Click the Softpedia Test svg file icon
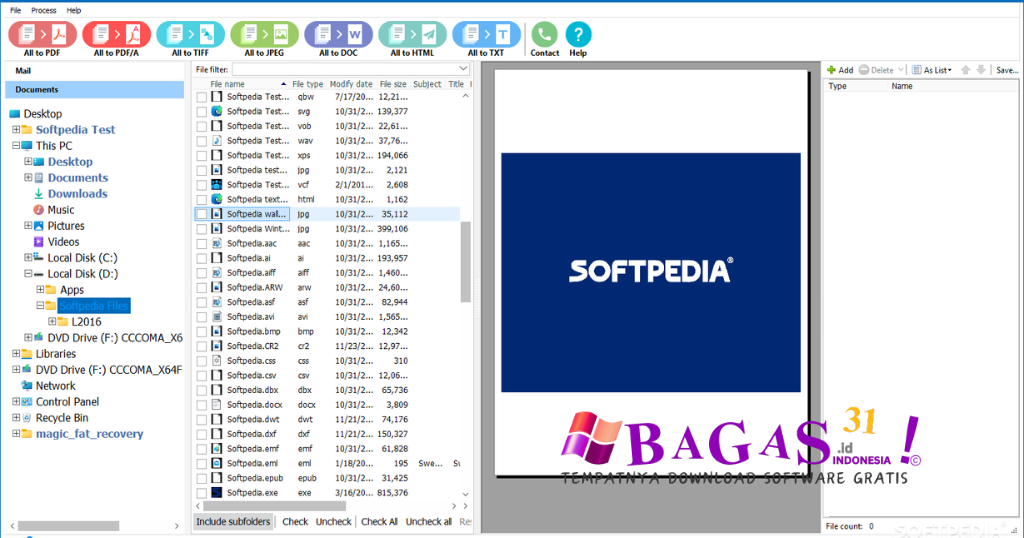Screen dimensions: 1024x538 216,112
